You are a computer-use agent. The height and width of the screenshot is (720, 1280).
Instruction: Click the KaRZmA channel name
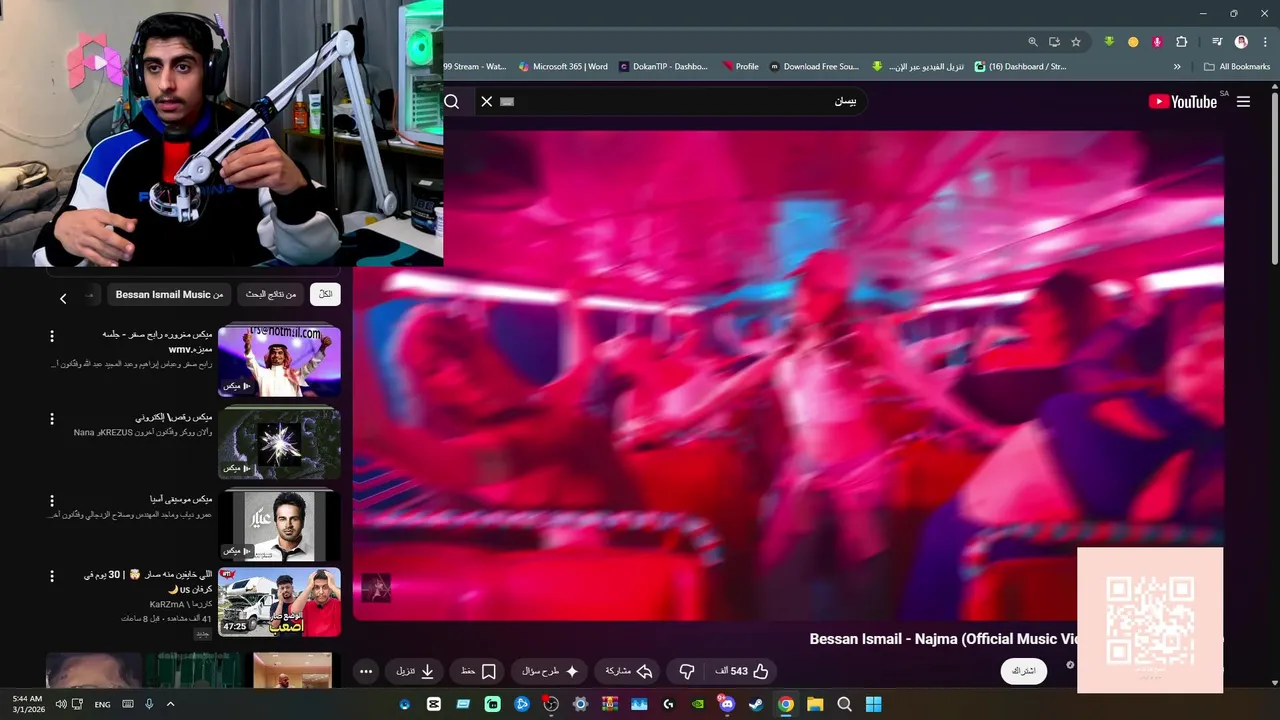pyautogui.click(x=180, y=604)
